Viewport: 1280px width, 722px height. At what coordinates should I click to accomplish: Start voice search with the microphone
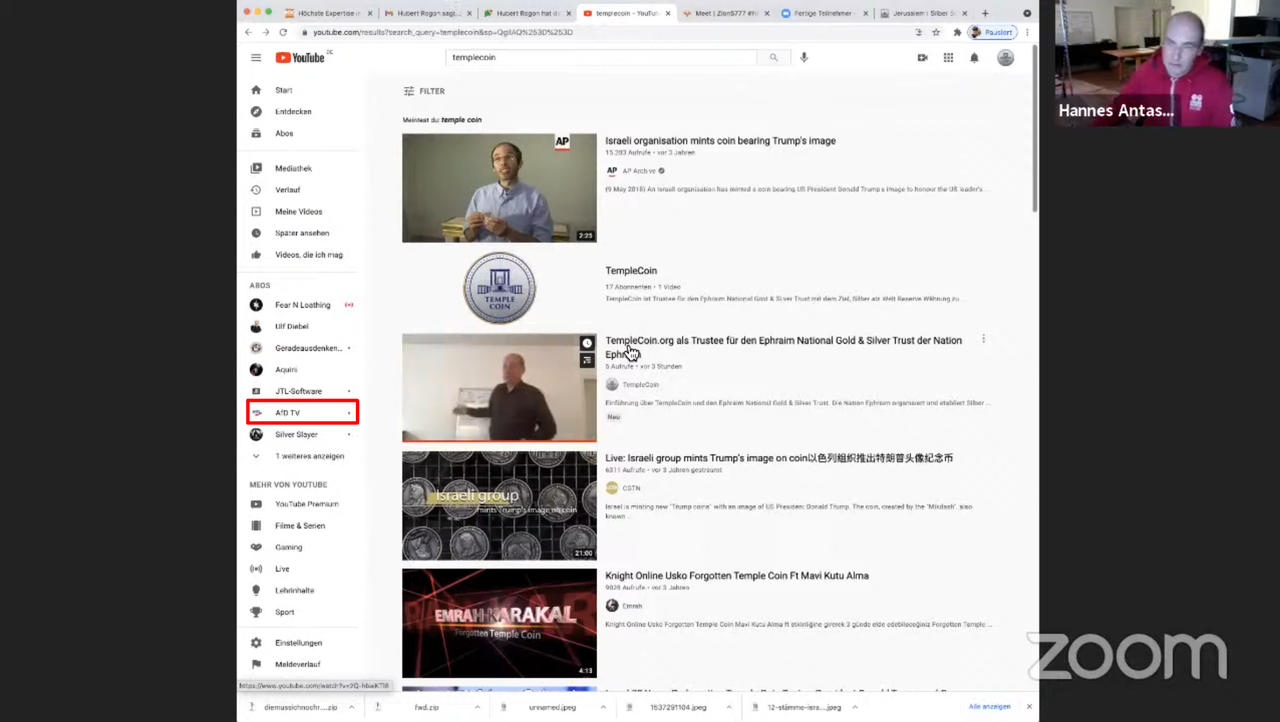(803, 58)
